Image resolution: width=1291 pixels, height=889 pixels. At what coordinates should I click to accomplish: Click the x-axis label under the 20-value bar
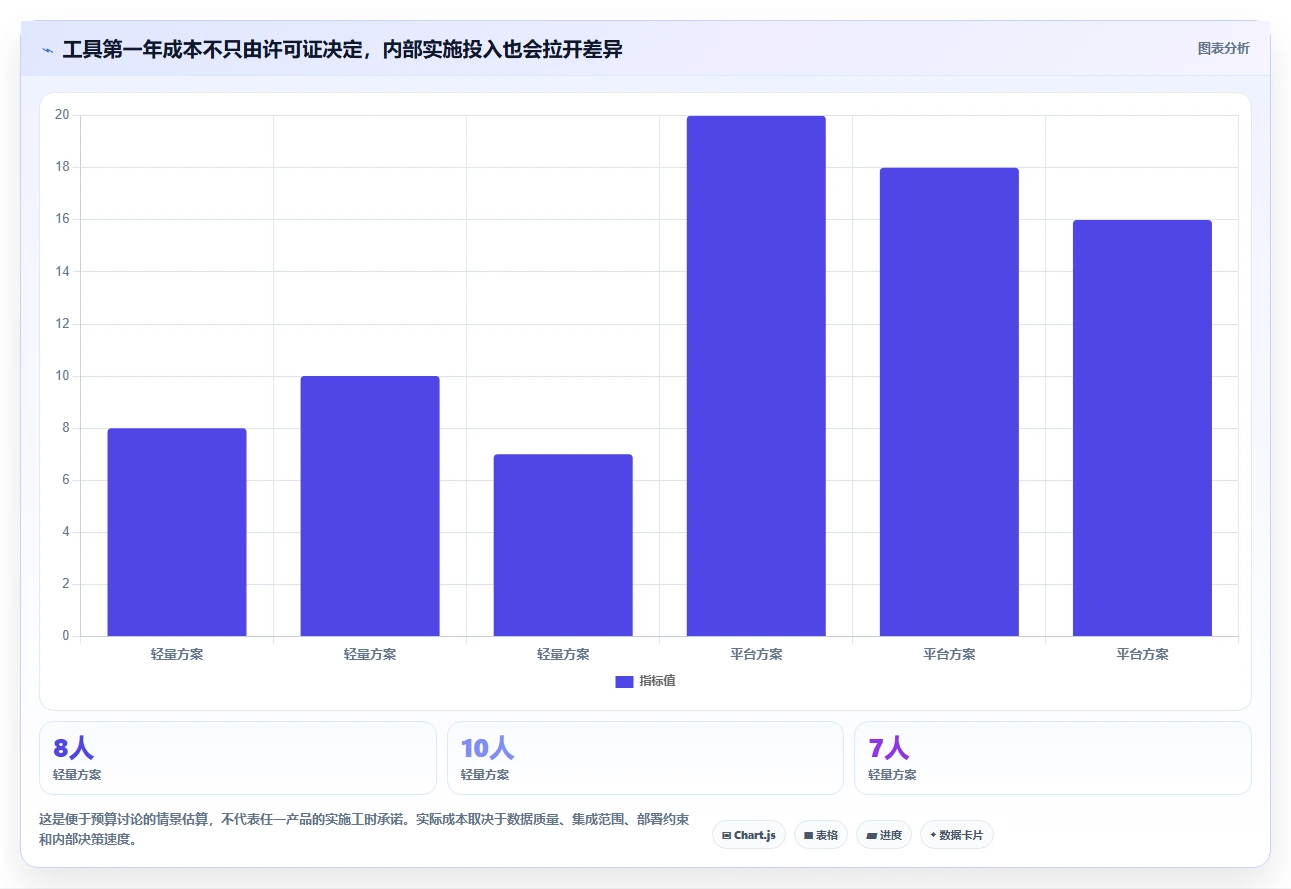[756, 655]
